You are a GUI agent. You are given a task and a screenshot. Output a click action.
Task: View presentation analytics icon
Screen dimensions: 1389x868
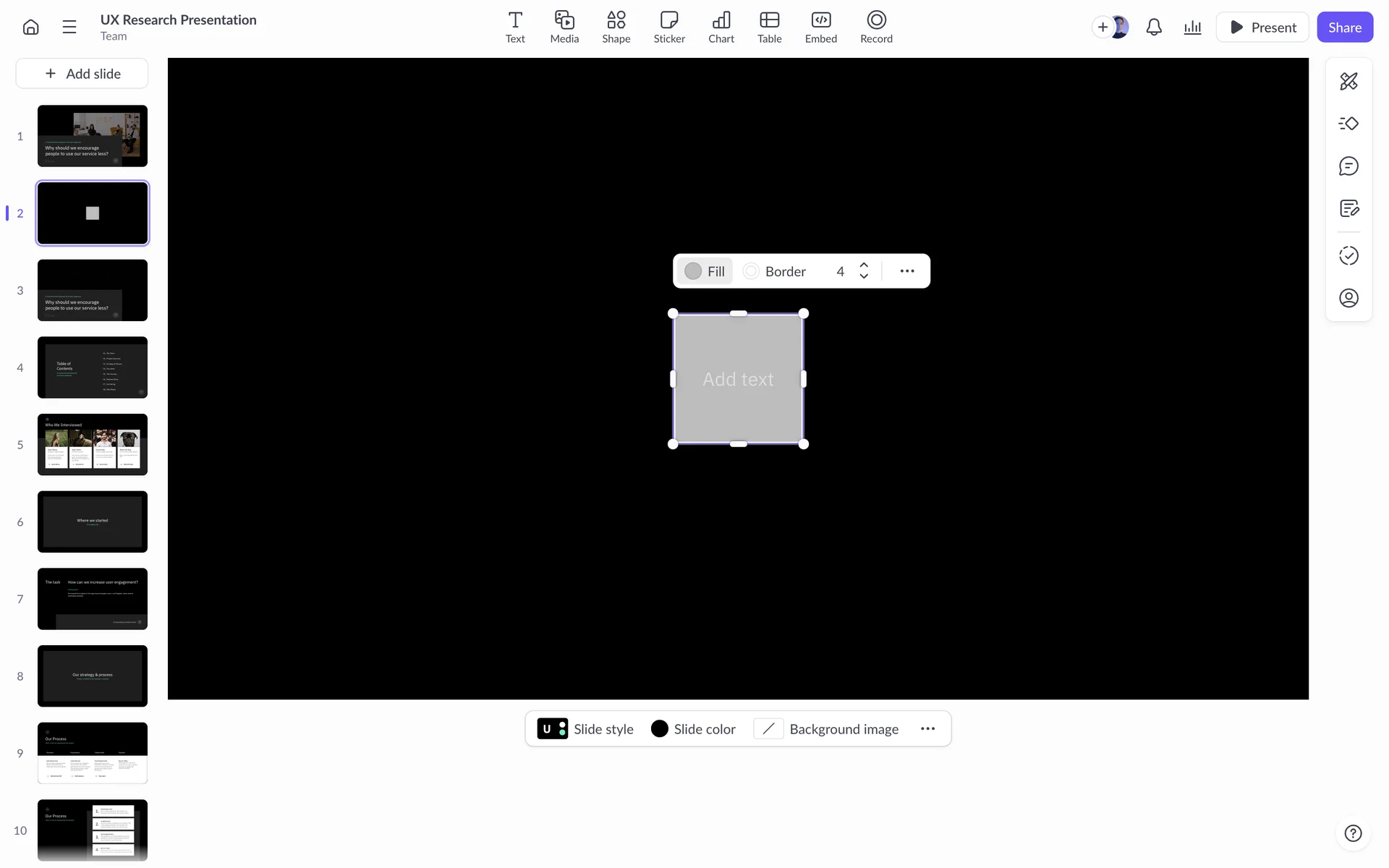click(1192, 27)
